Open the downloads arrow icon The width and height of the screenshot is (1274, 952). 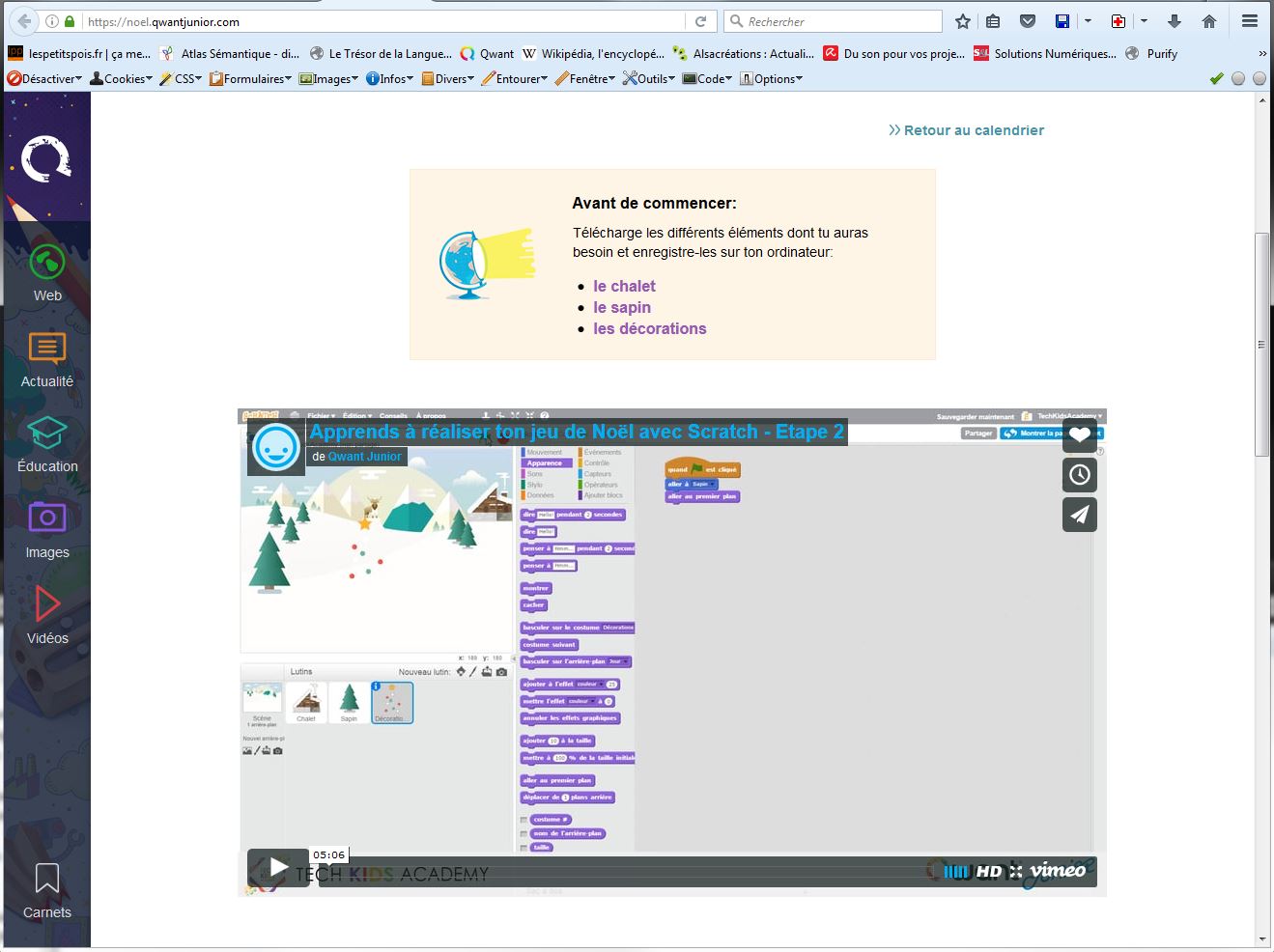click(x=1175, y=21)
